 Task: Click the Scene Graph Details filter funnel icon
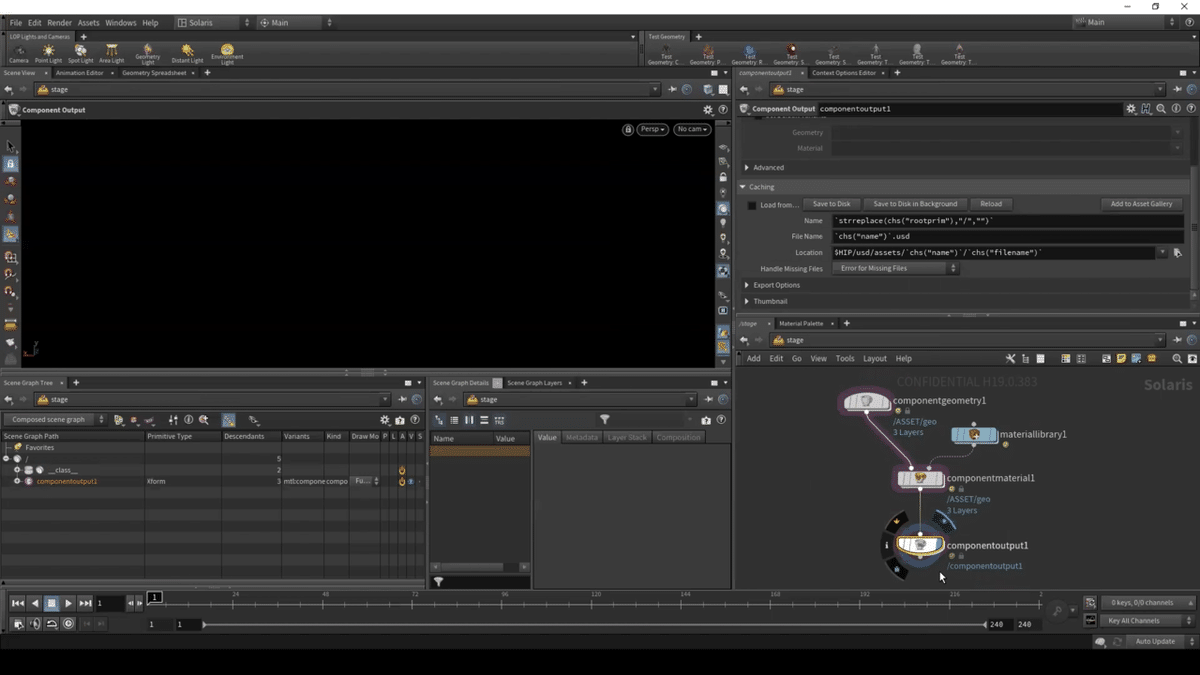(605, 420)
